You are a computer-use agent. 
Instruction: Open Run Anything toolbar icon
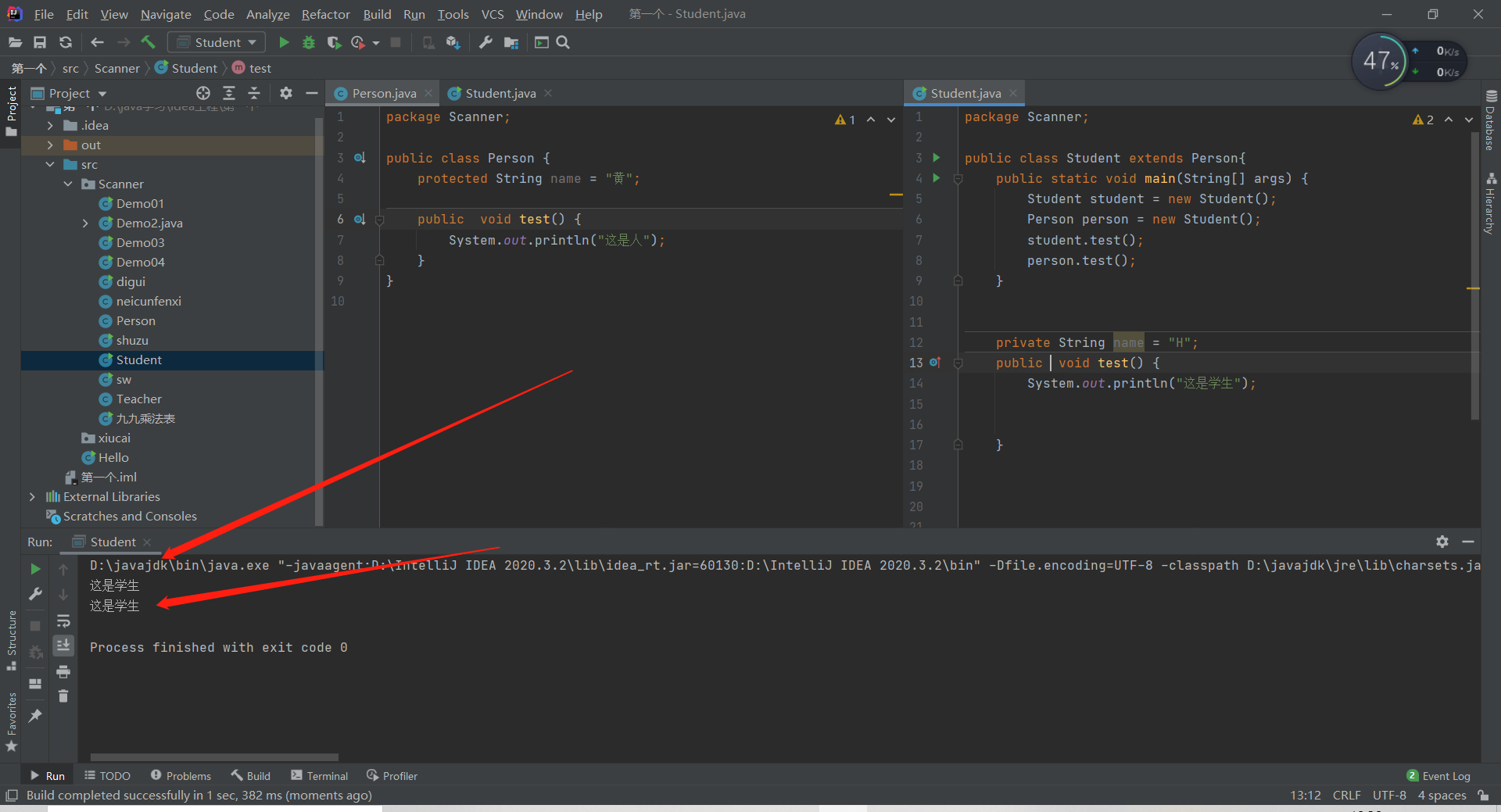pos(541,42)
